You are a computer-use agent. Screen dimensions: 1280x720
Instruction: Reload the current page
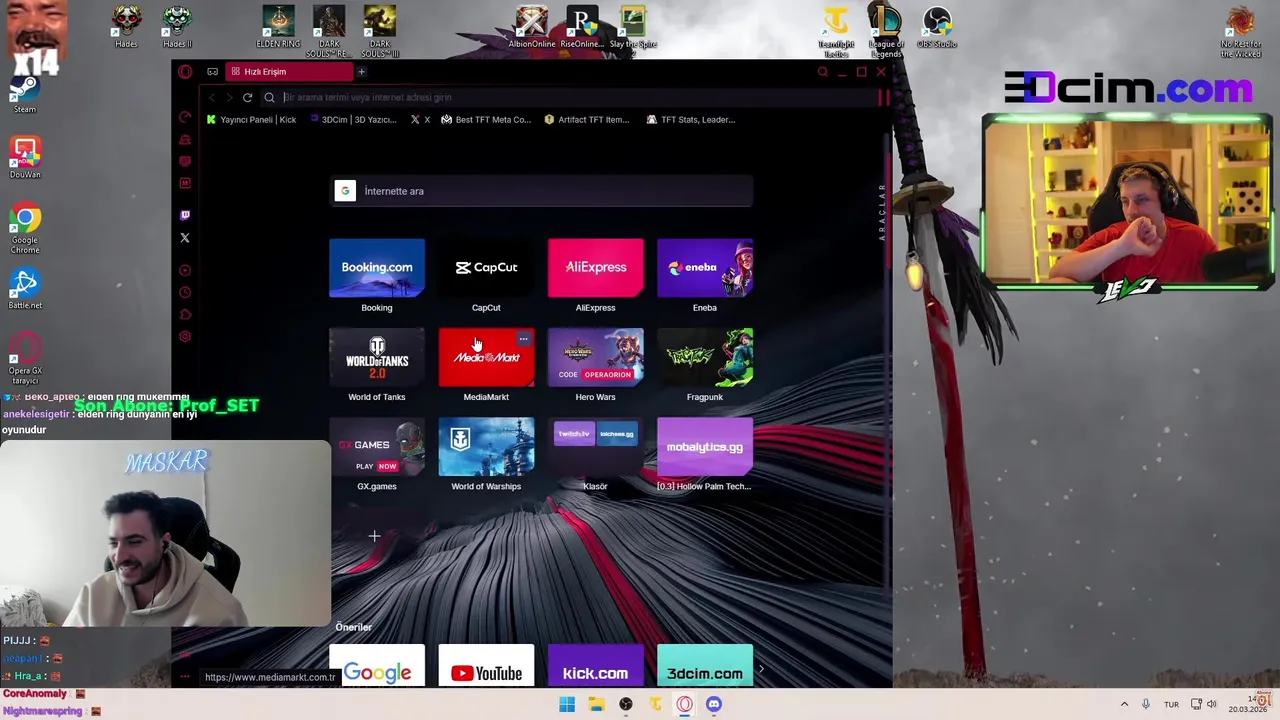click(247, 98)
